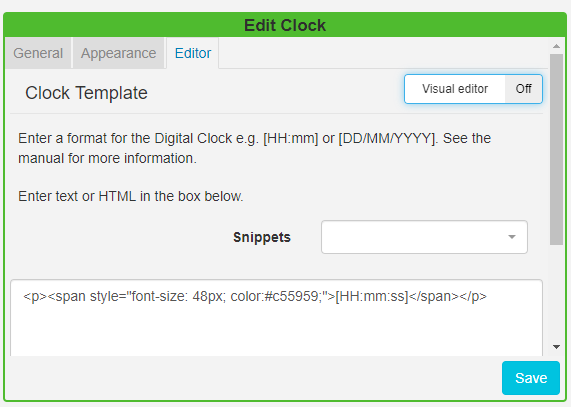The width and height of the screenshot is (571, 407).
Task: Select the Editor tab
Action: tap(193, 53)
